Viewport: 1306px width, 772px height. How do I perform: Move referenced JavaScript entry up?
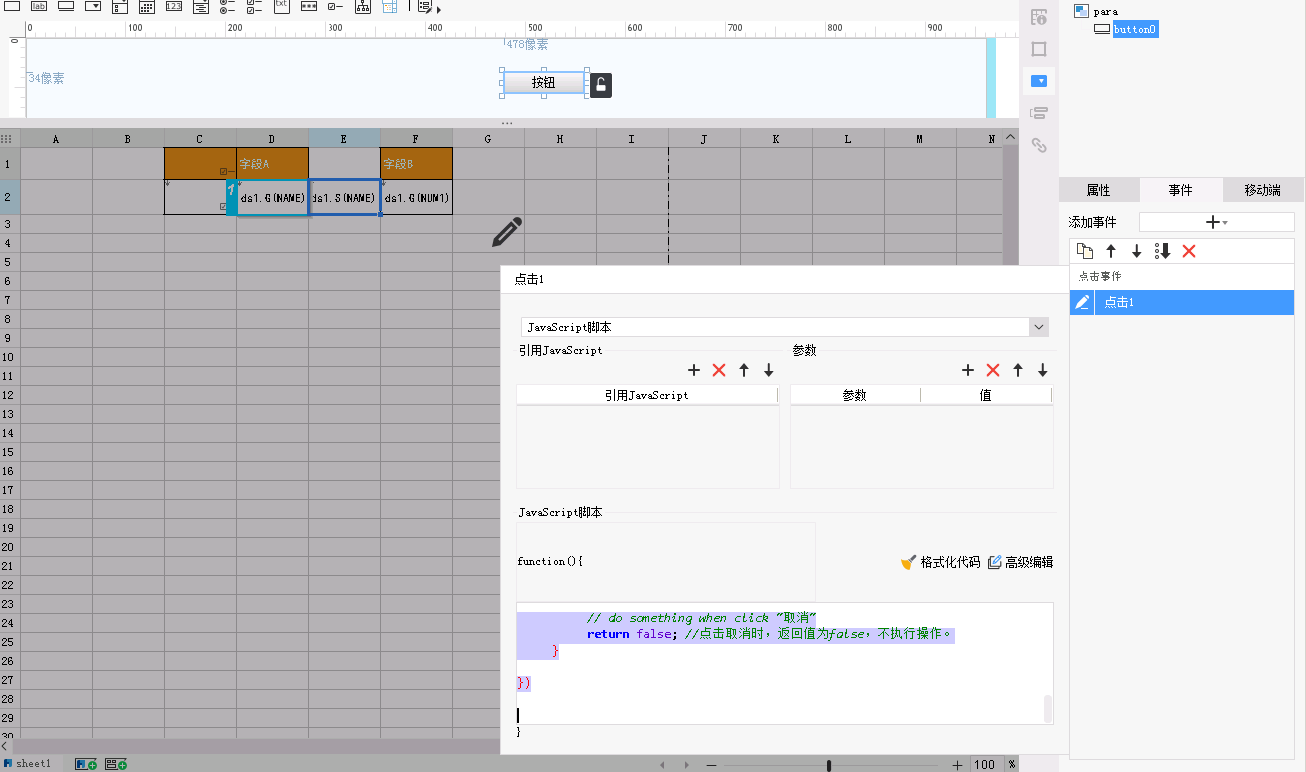coord(744,370)
